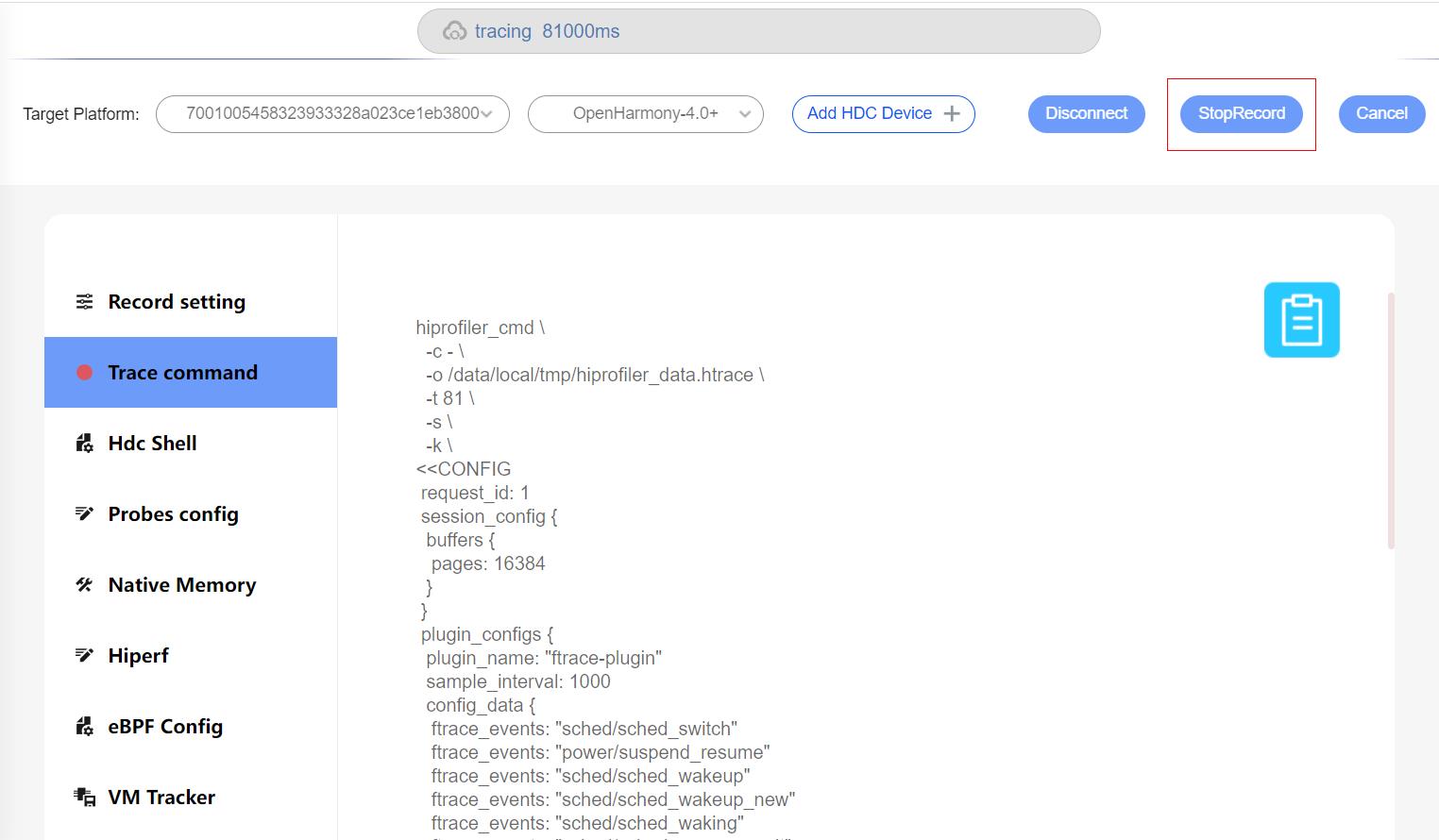Click the vertical scrollbar of command panel
Viewport: 1439px width, 840px height.
[x=1391, y=421]
